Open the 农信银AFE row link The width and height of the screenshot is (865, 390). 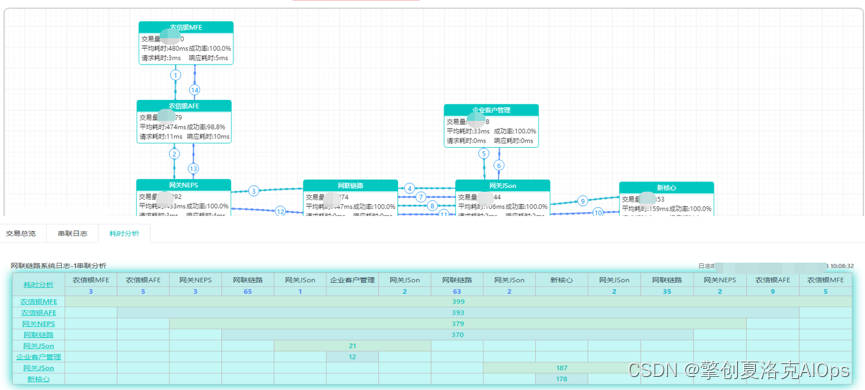click(x=39, y=313)
